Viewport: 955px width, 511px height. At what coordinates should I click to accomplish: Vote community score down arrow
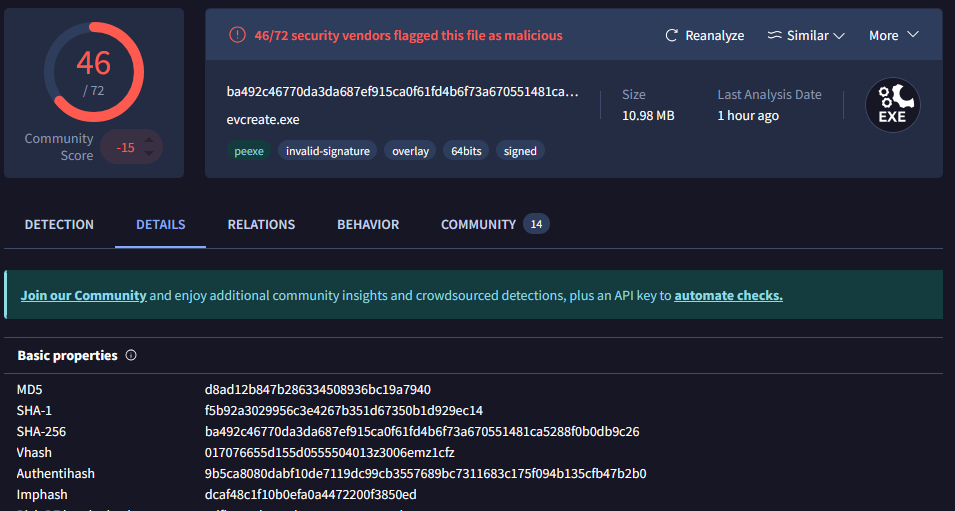(x=149, y=153)
